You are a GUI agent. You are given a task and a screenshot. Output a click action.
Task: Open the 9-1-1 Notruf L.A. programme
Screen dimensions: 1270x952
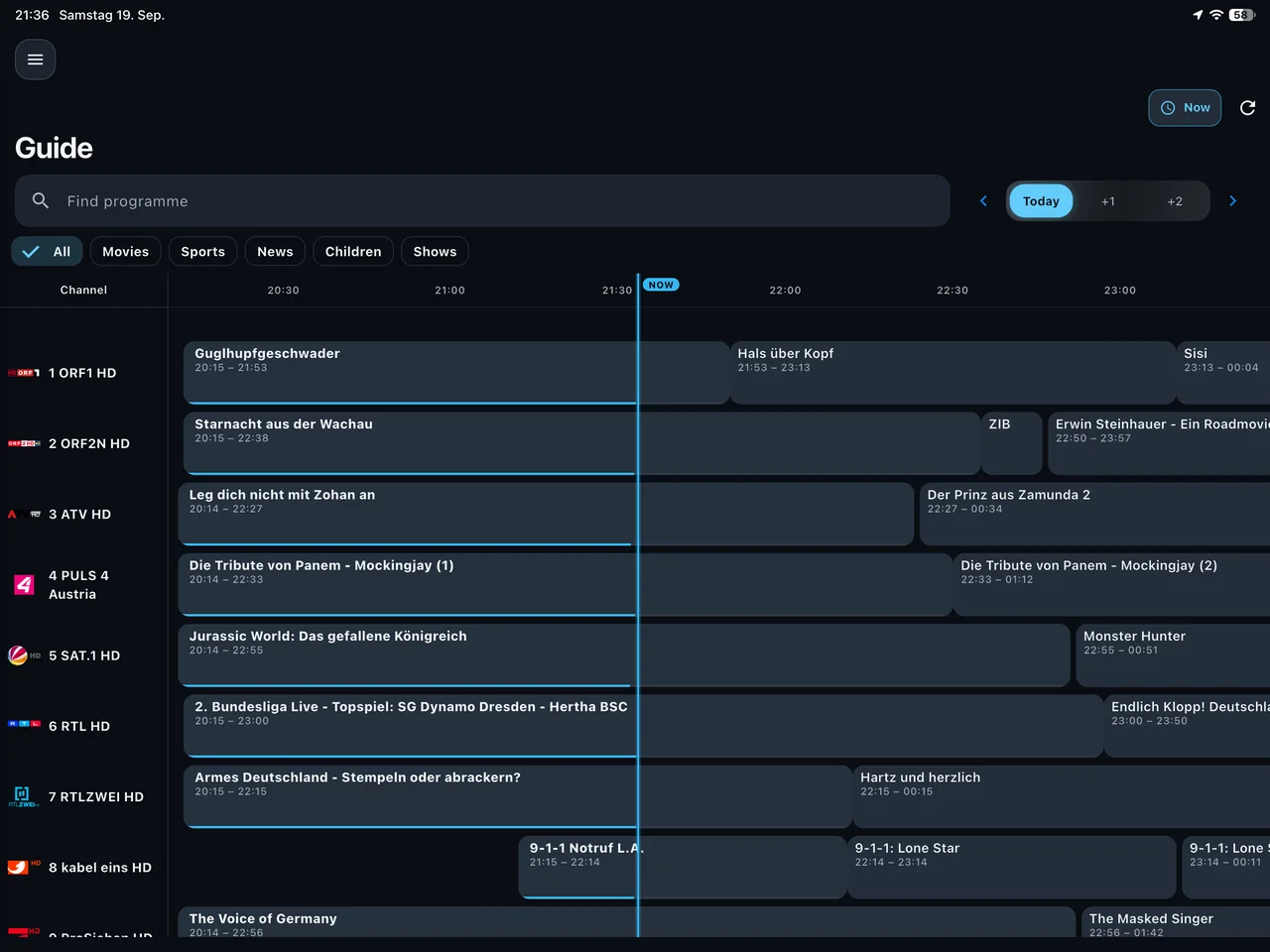coord(683,868)
